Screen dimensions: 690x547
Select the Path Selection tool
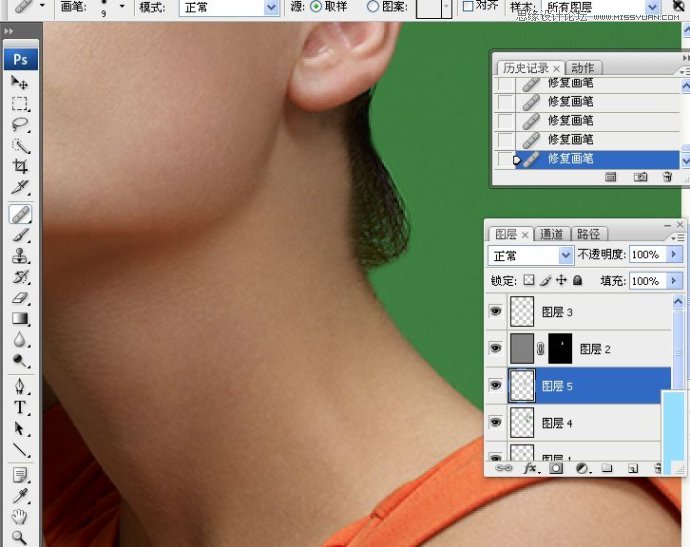point(20,428)
